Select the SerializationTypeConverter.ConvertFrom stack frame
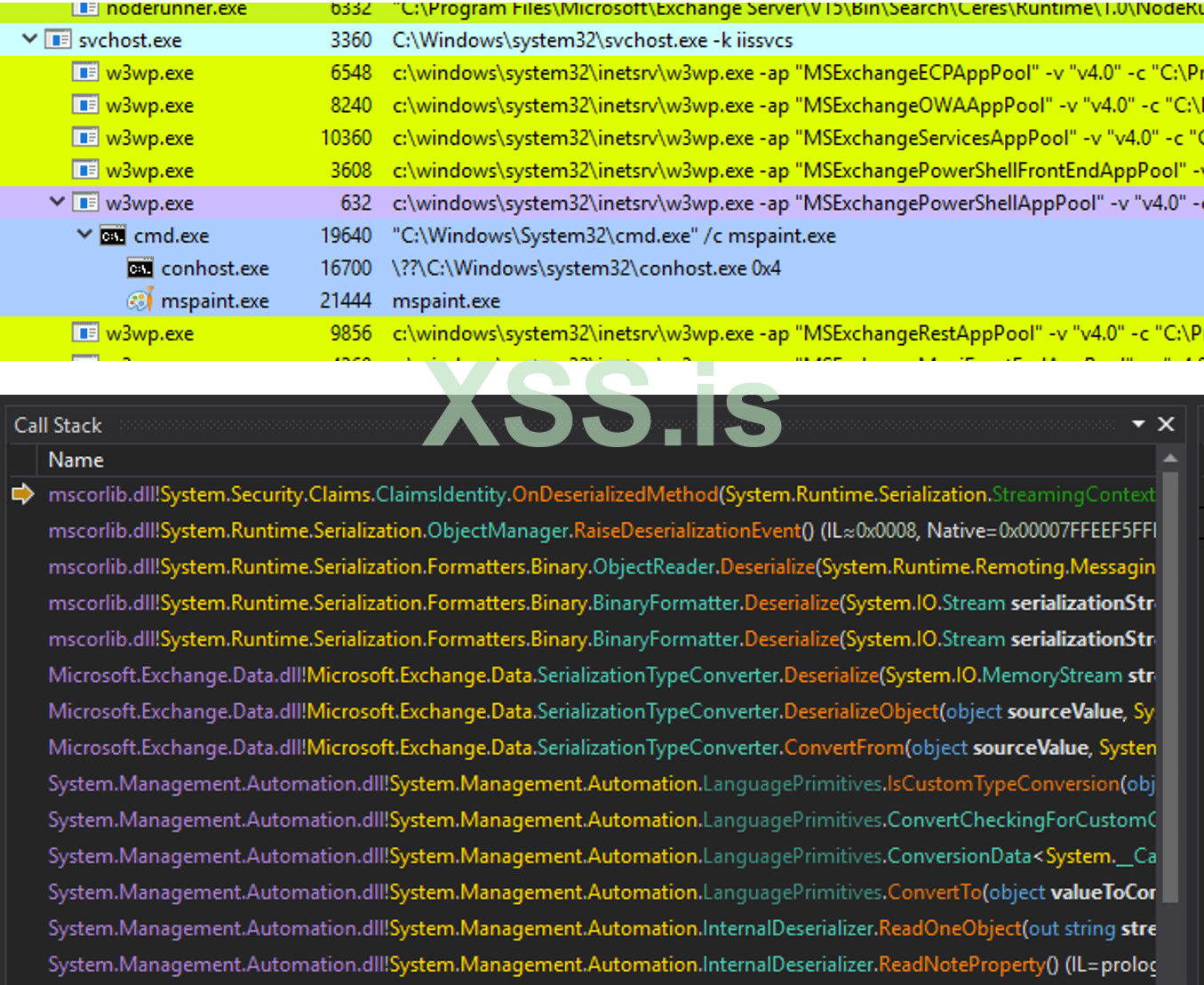This screenshot has width=1204, height=985. pos(444,748)
